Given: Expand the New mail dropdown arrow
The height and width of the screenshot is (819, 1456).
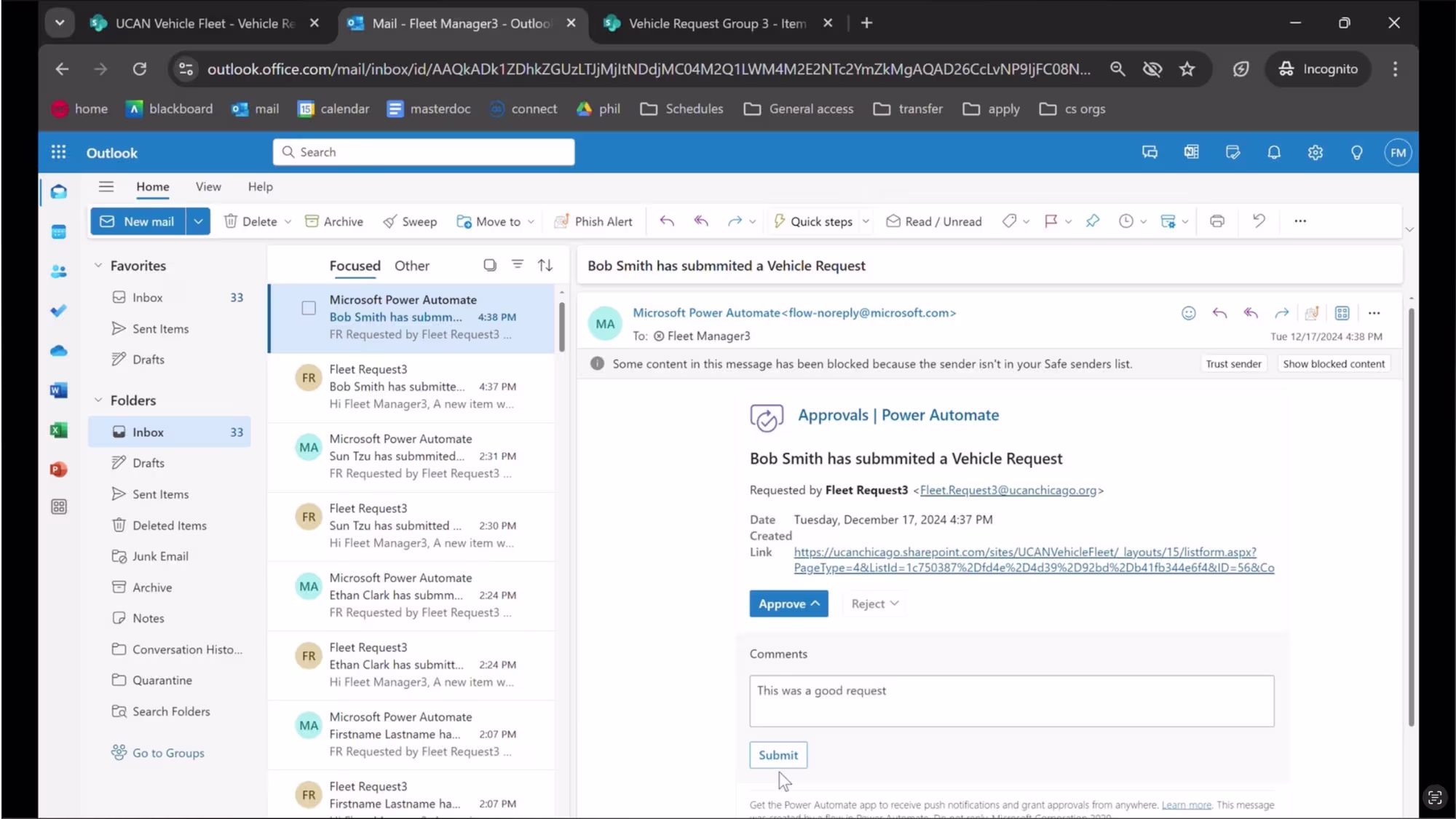Looking at the screenshot, I should [x=198, y=221].
